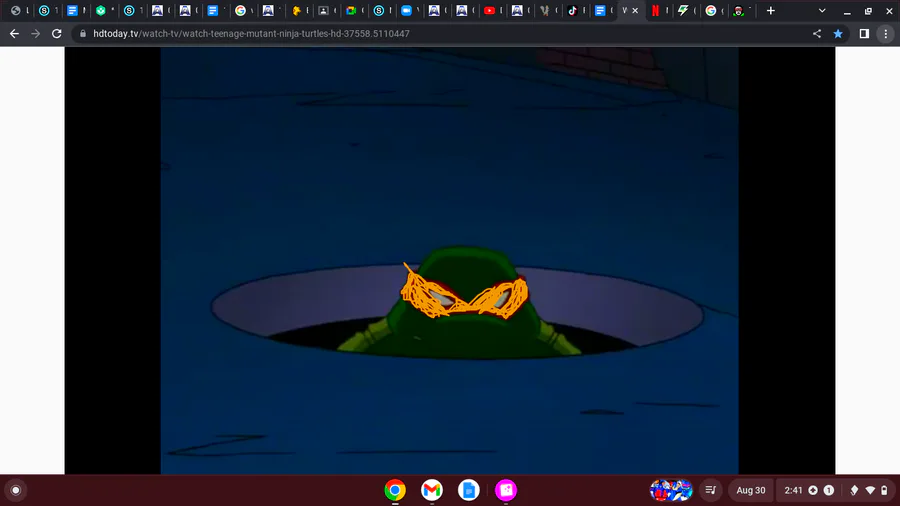Image resolution: width=900 pixels, height=506 pixels.
Task: Click the Wi-Fi status icon
Action: click(870, 490)
